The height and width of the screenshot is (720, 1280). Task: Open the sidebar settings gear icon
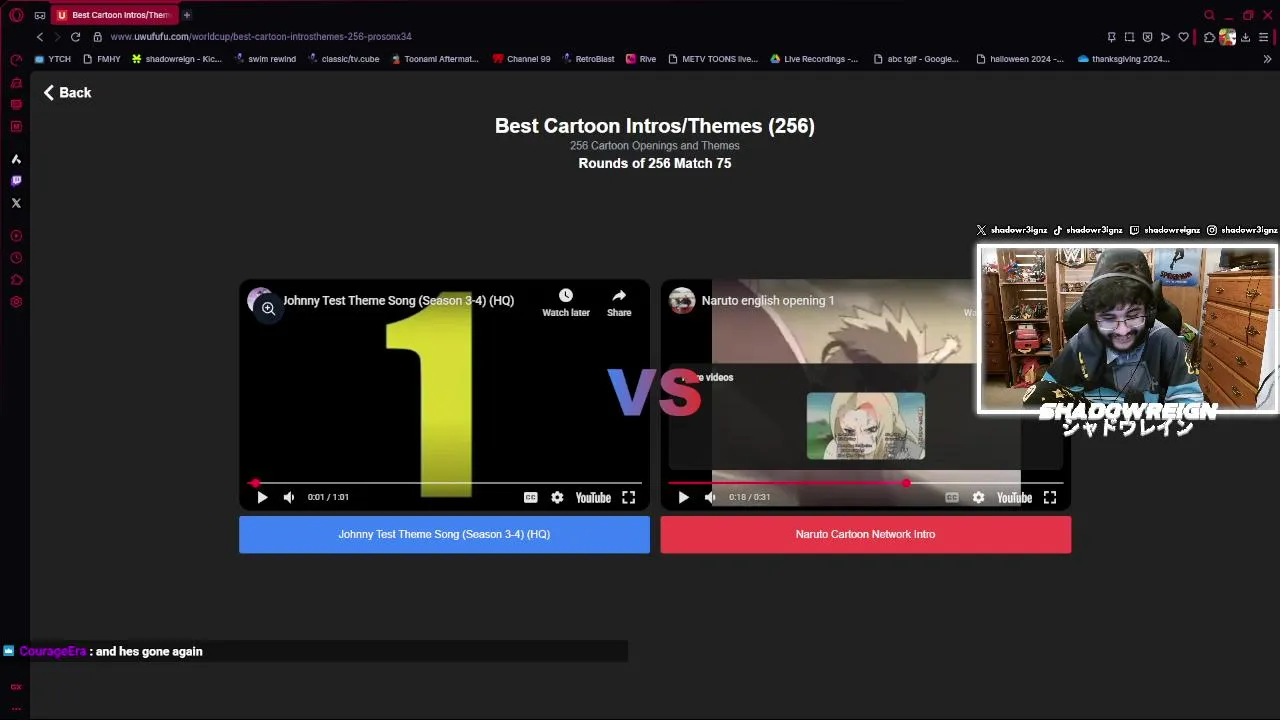coord(16,302)
